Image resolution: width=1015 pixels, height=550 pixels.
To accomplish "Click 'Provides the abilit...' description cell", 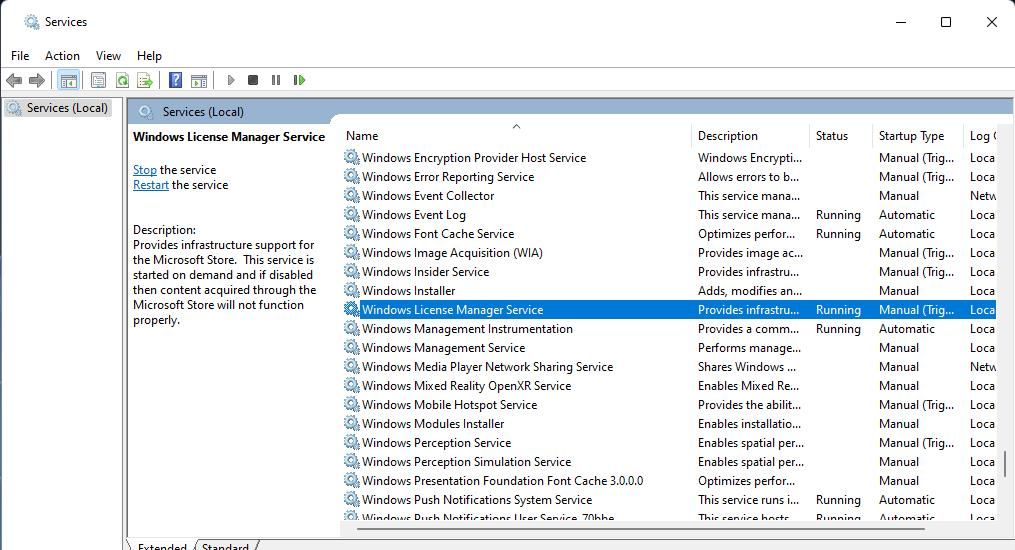I will [x=749, y=404].
